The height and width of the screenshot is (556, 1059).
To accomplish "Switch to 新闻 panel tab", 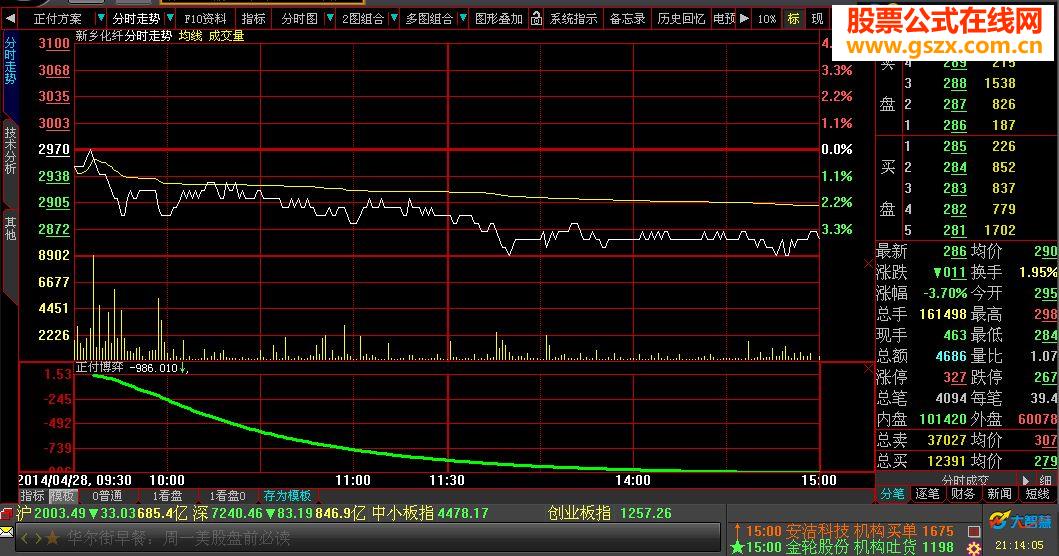I will click(999, 494).
